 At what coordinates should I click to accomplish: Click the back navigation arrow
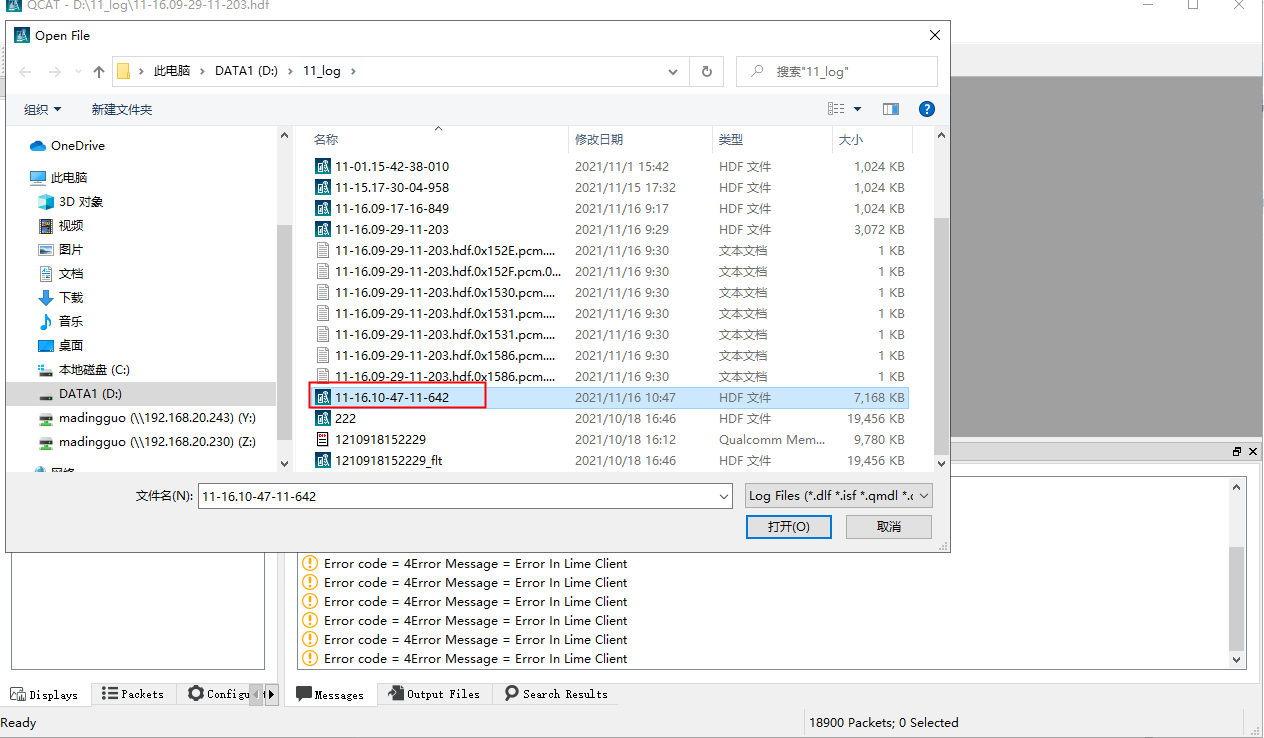[x=26, y=71]
